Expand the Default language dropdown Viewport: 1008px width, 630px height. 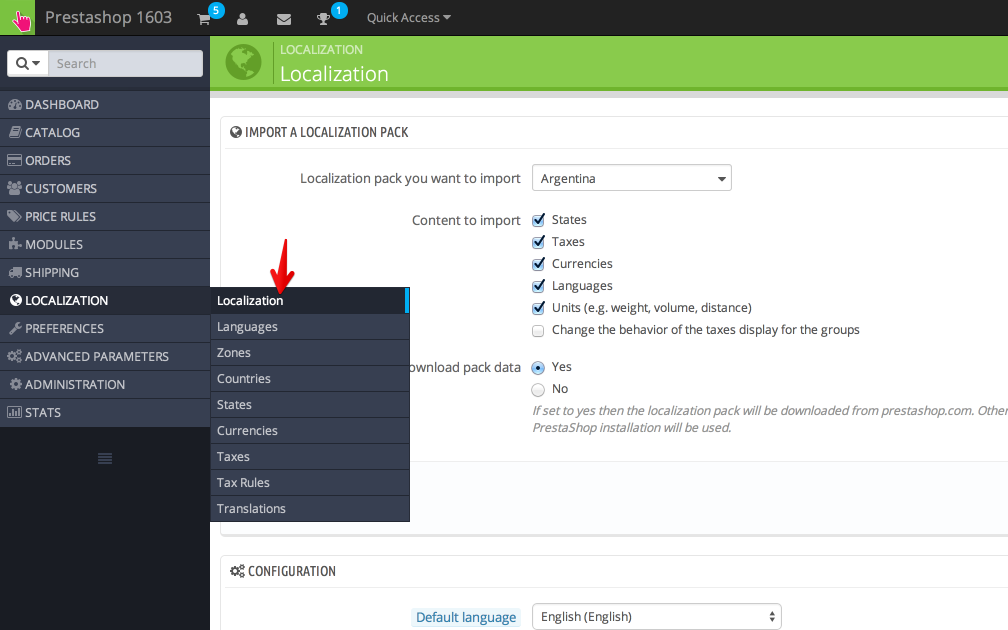[656, 617]
